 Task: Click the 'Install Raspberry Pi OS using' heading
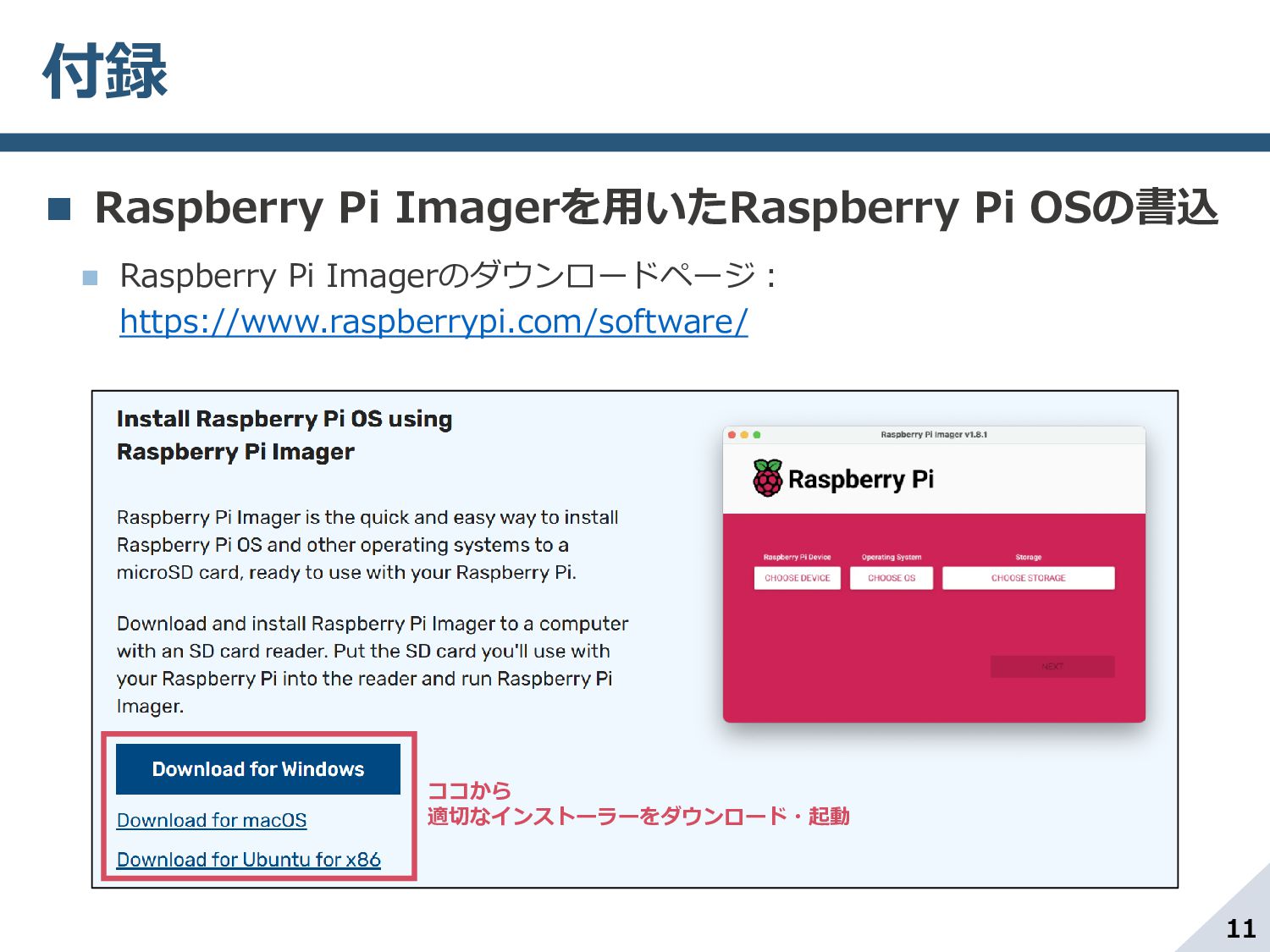pyautogui.click(x=284, y=419)
